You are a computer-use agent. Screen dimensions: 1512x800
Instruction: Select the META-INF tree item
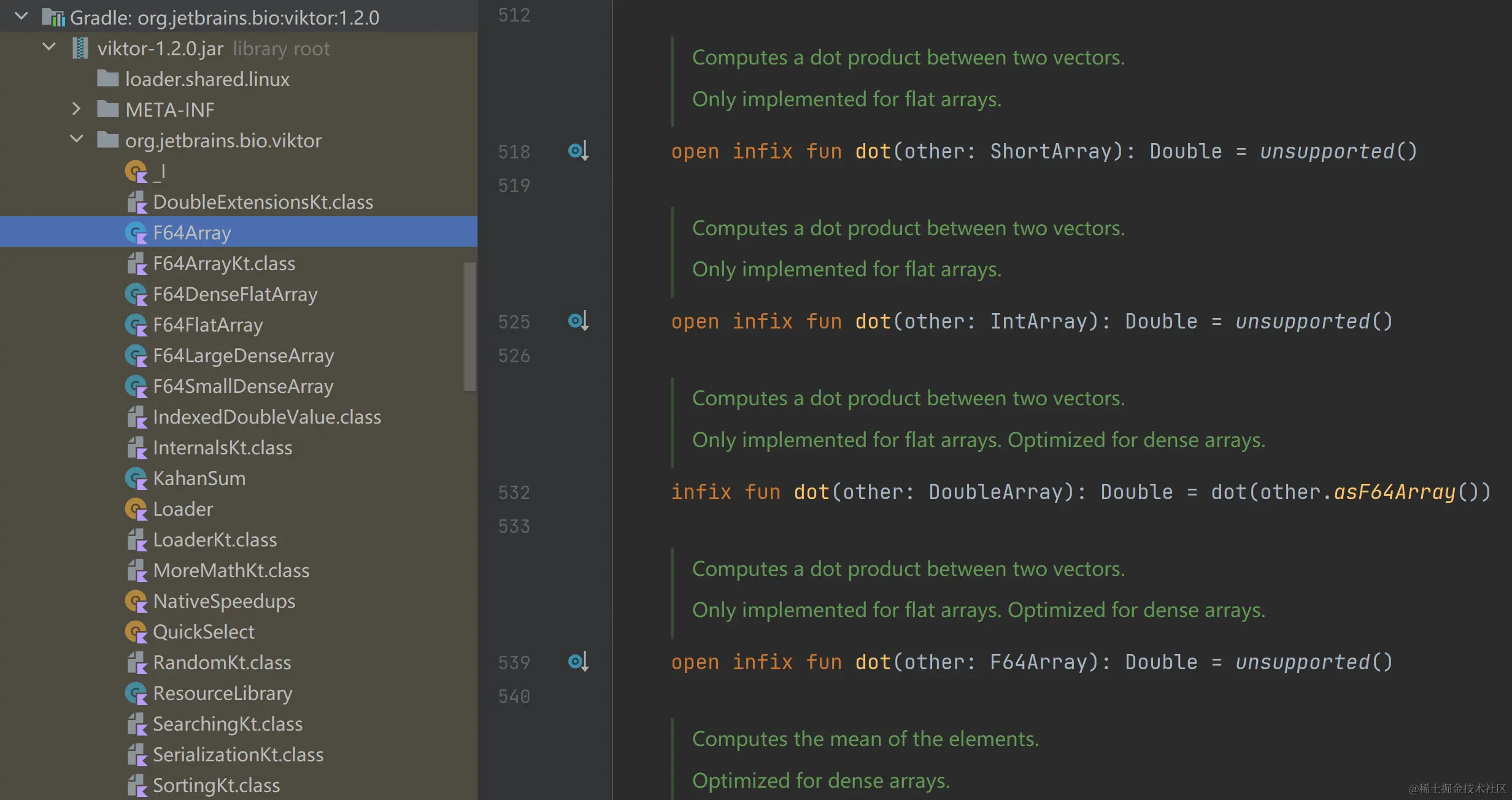click(170, 110)
